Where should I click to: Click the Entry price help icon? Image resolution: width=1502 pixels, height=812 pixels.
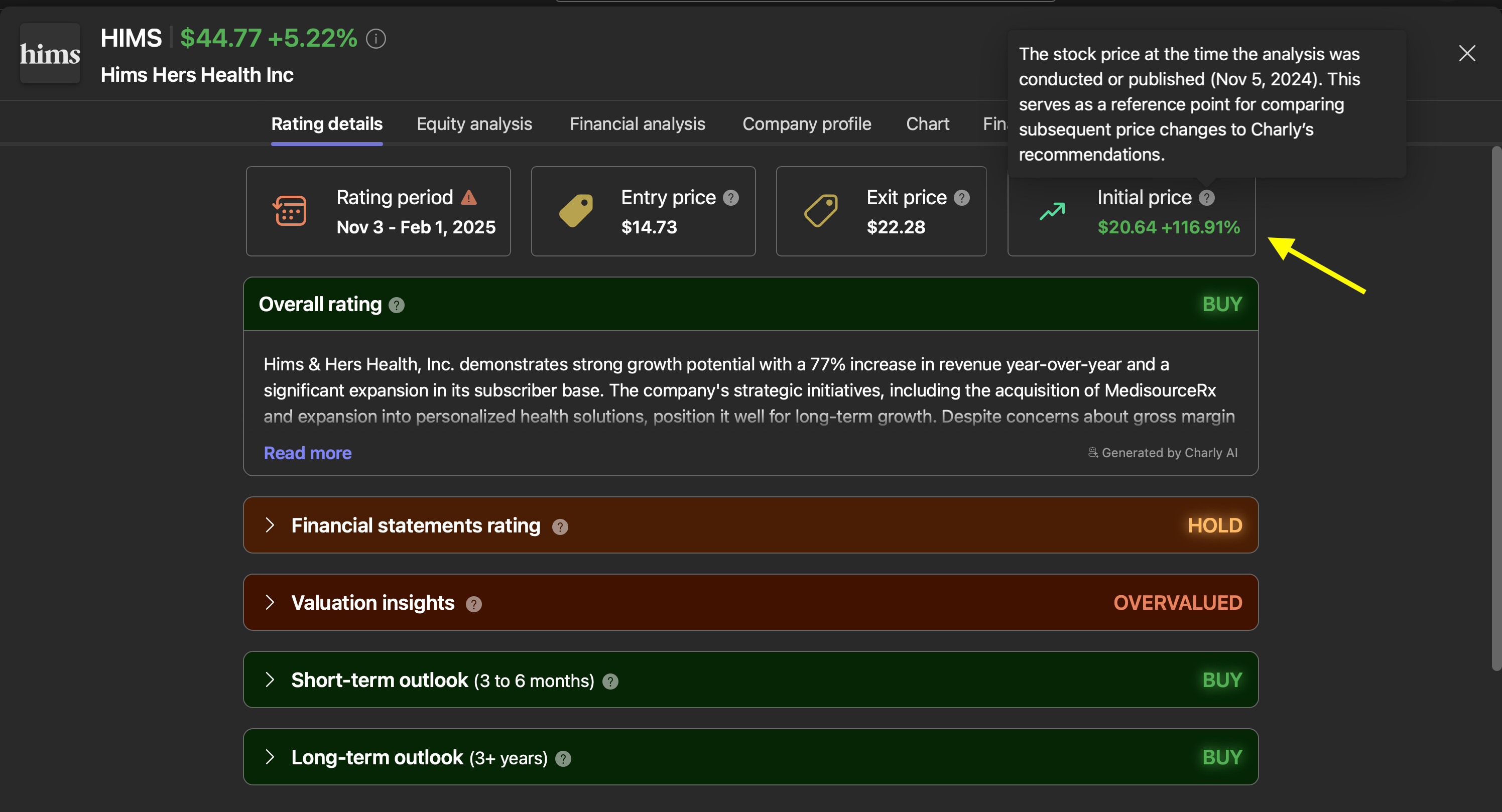[730, 198]
